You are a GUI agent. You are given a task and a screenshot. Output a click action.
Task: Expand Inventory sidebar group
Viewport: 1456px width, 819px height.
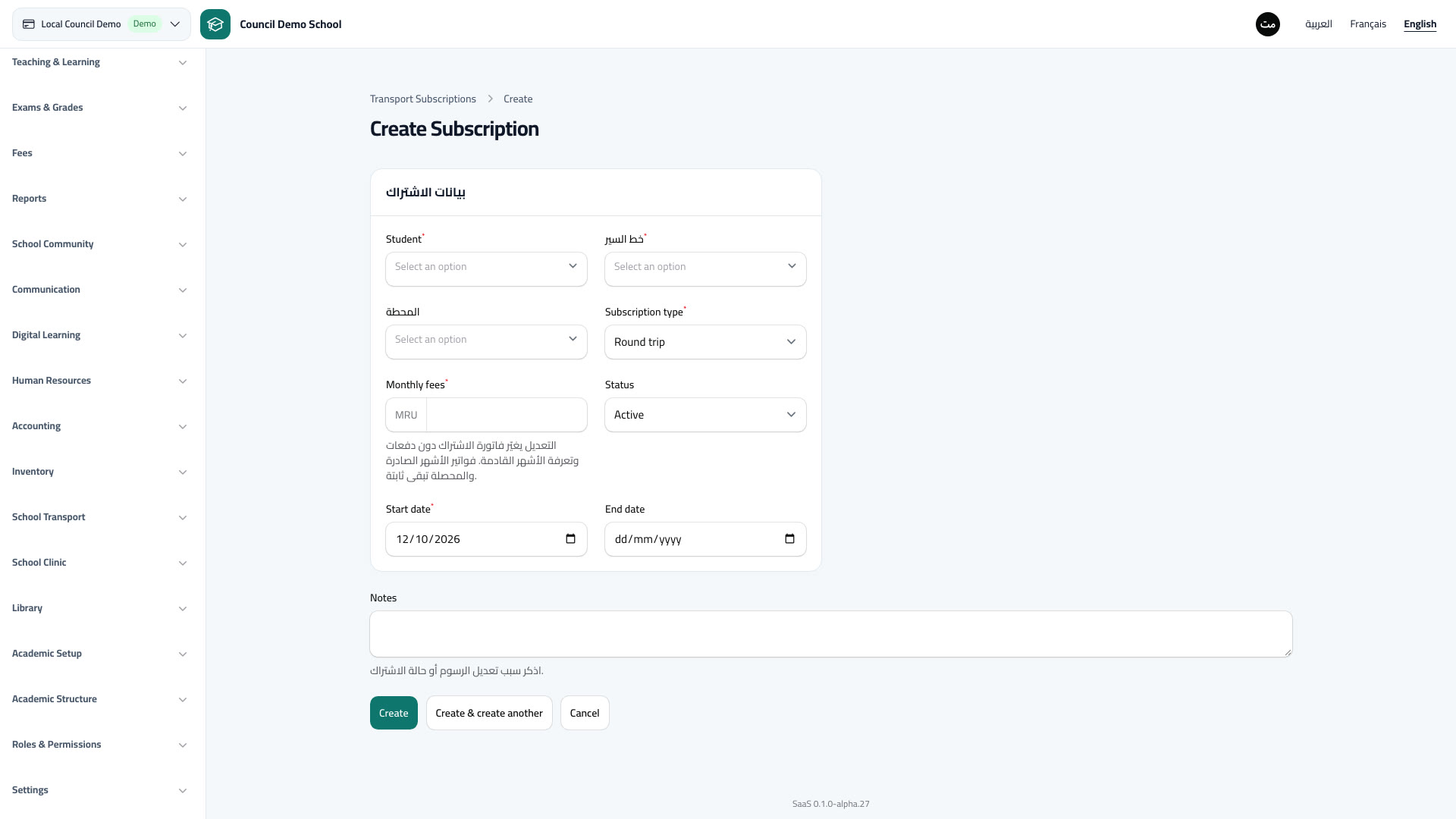coord(99,472)
